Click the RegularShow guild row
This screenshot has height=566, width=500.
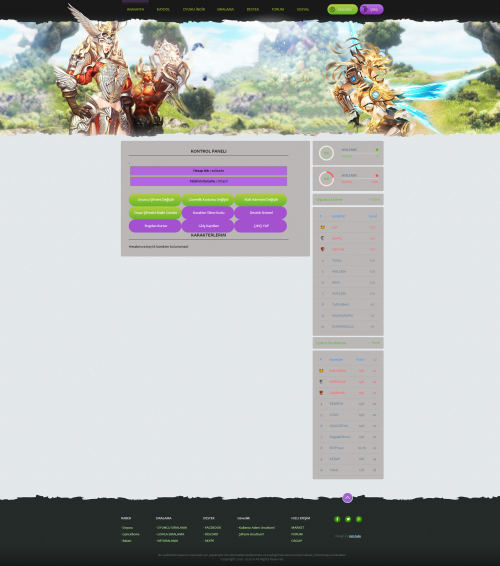click(348, 437)
